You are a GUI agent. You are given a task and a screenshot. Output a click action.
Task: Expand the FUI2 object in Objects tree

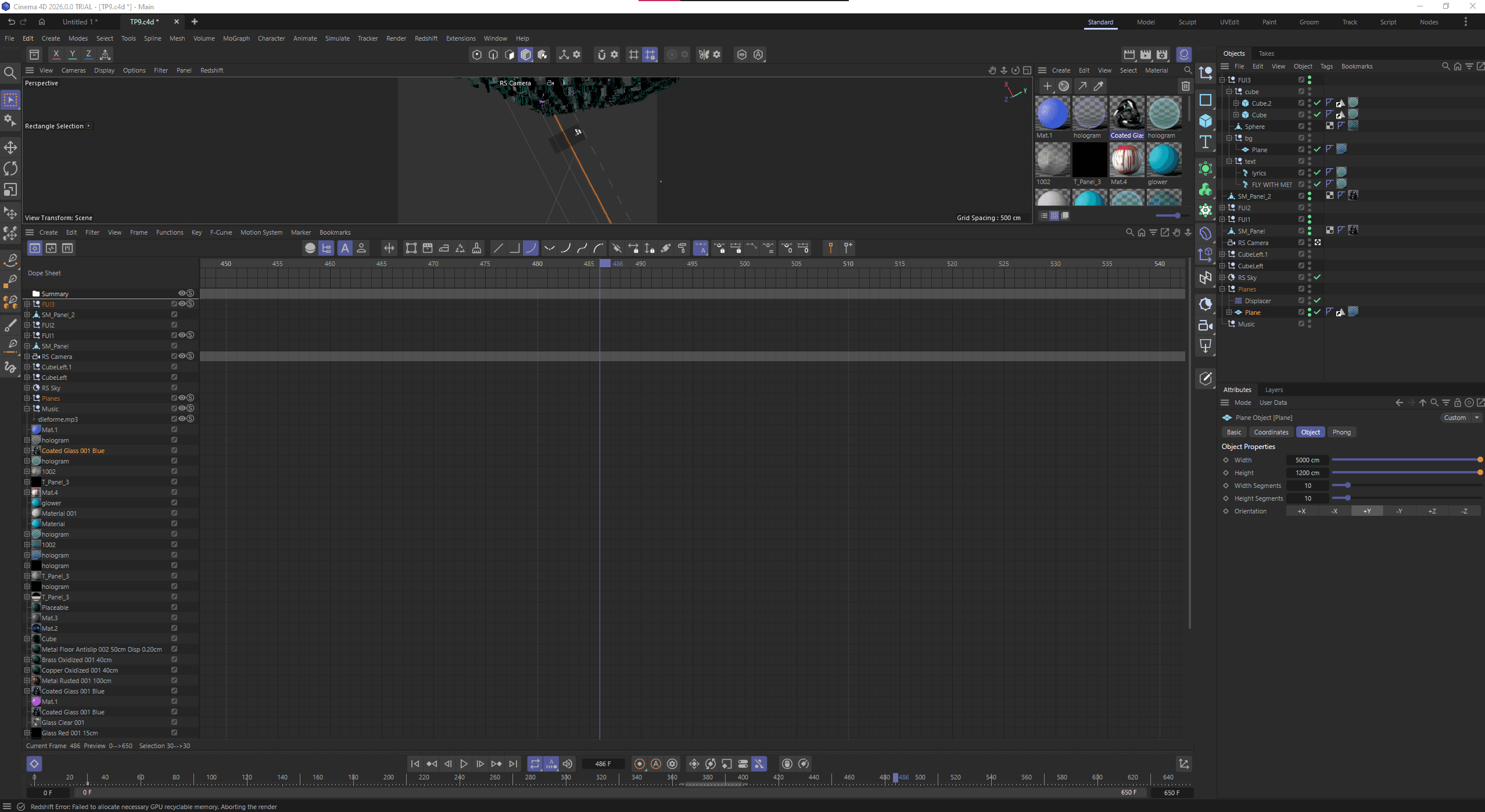pos(1222,208)
